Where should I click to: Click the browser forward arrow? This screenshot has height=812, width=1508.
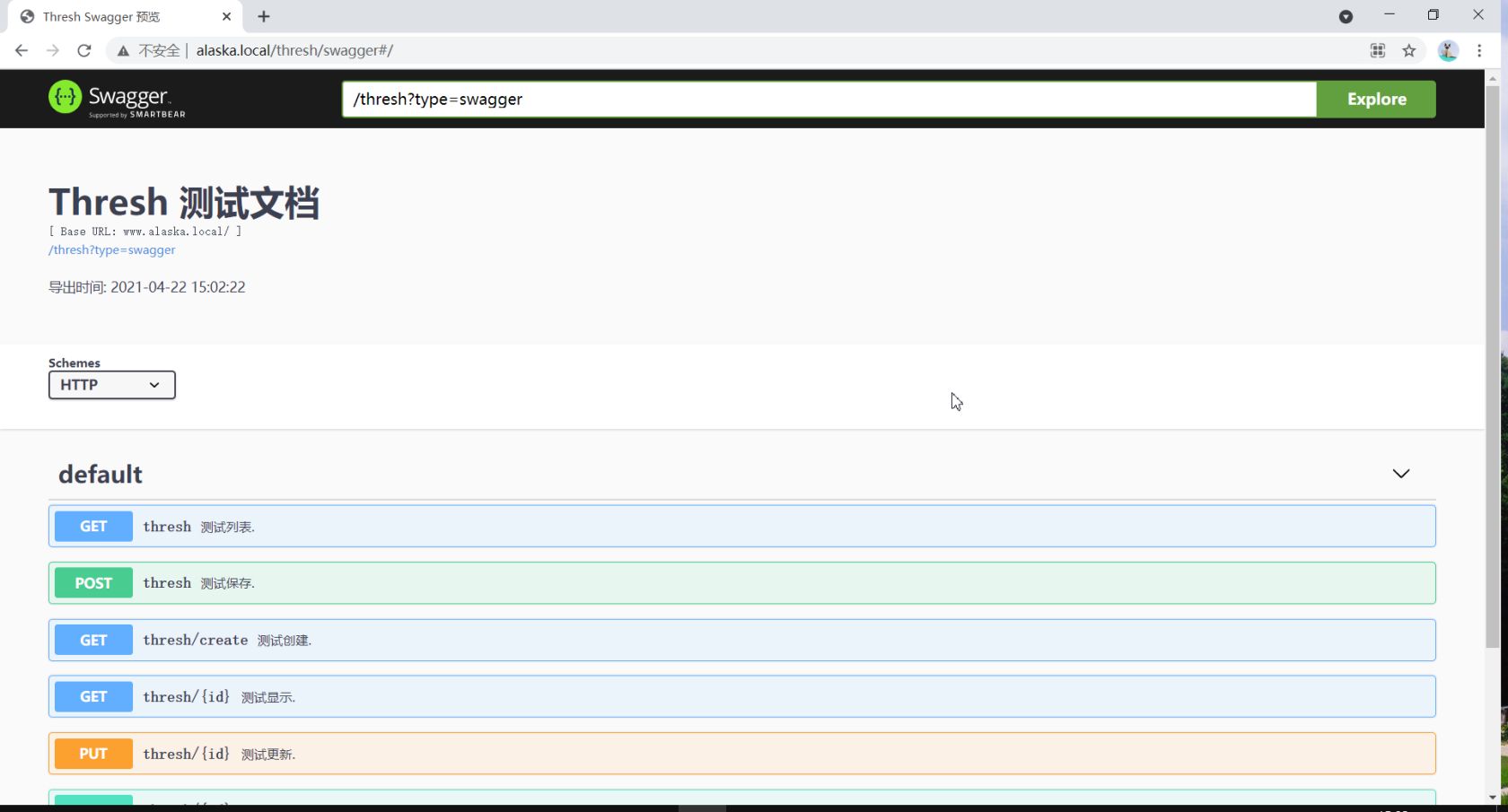click(x=53, y=50)
